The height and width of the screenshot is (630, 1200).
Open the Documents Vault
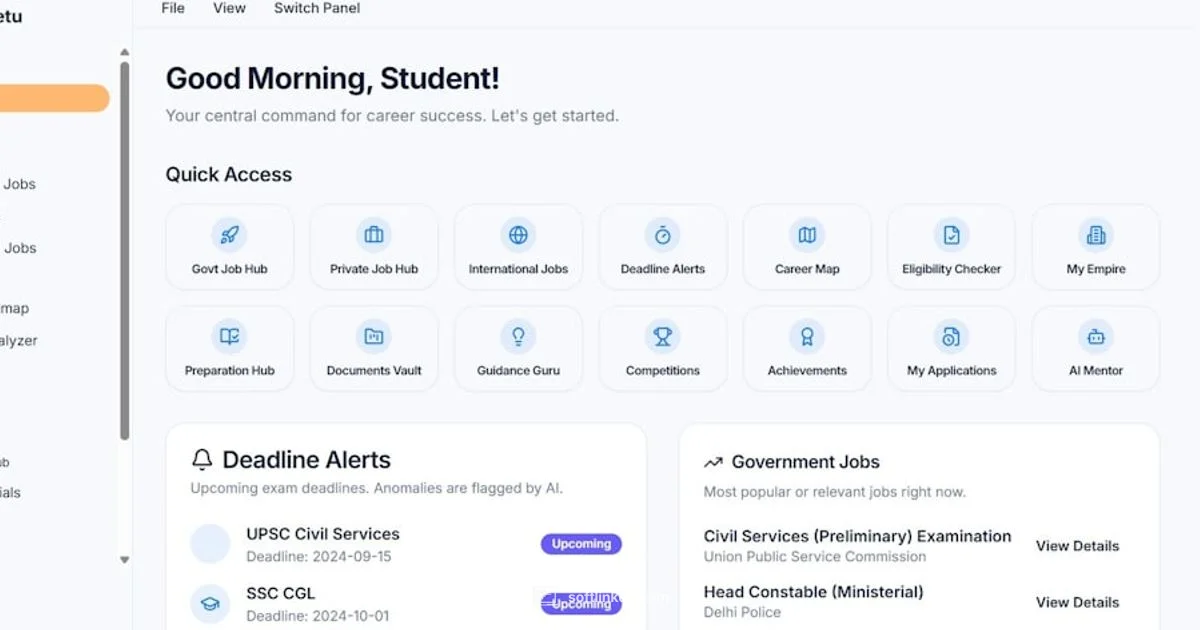tap(373, 347)
